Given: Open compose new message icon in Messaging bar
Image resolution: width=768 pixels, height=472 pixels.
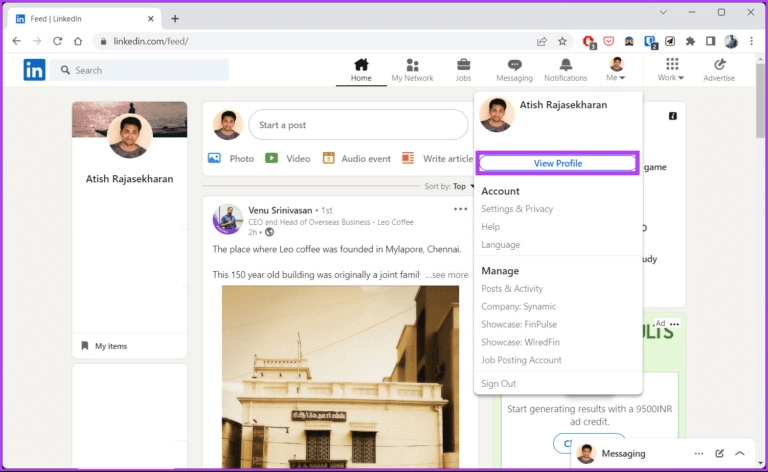Looking at the screenshot, I should click(719, 453).
